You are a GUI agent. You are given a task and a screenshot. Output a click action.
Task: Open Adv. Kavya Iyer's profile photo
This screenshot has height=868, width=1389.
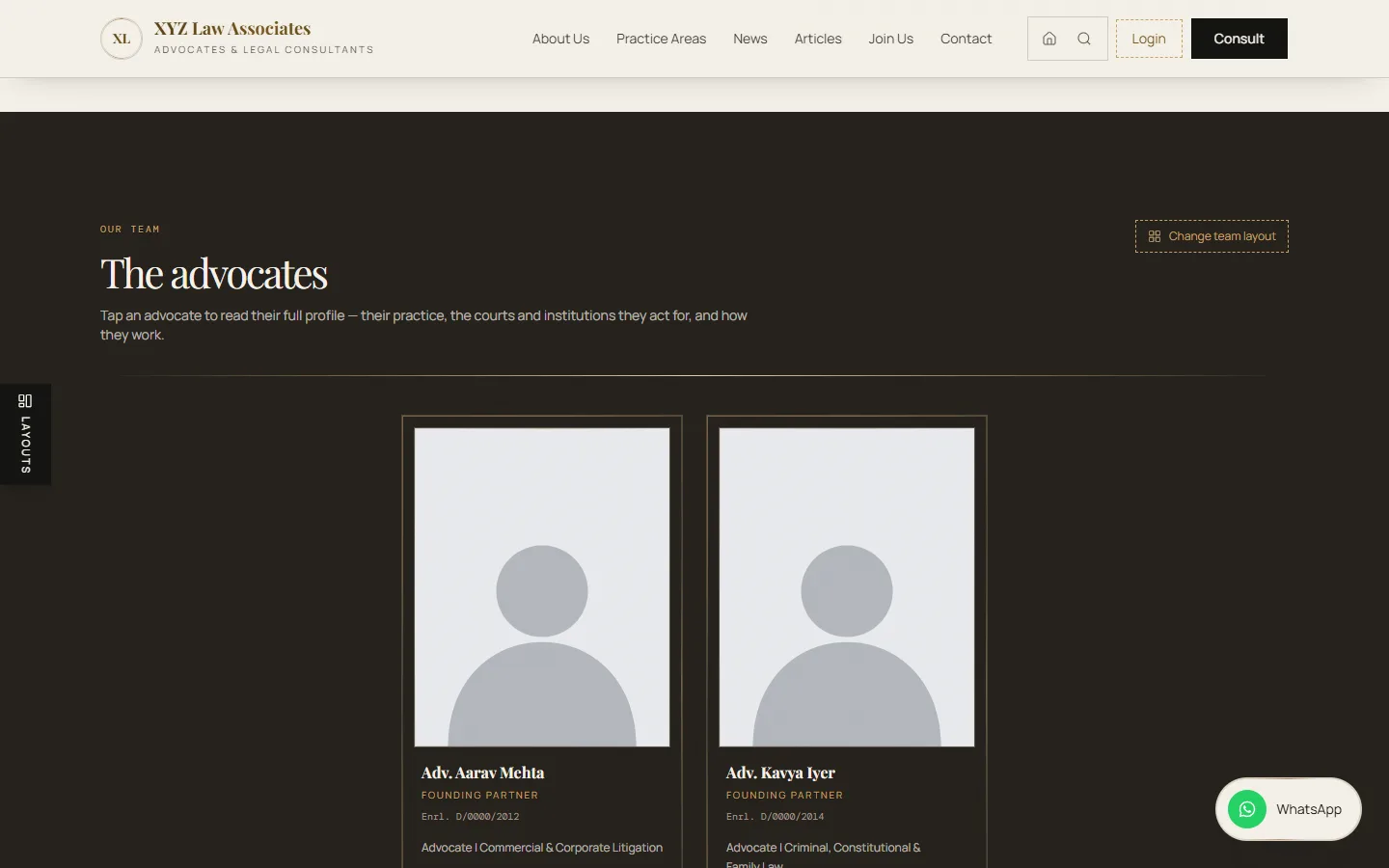pos(847,587)
